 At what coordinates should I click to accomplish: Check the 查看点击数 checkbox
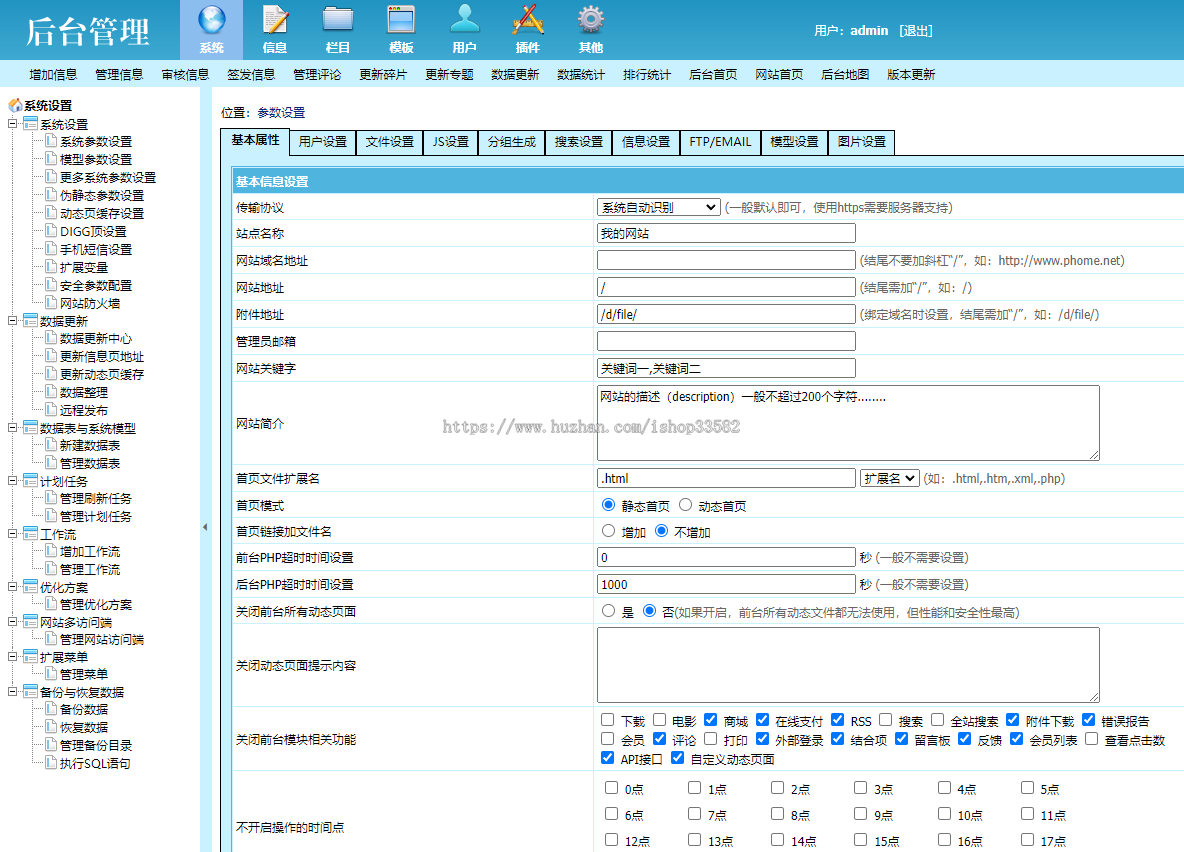coord(1091,739)
